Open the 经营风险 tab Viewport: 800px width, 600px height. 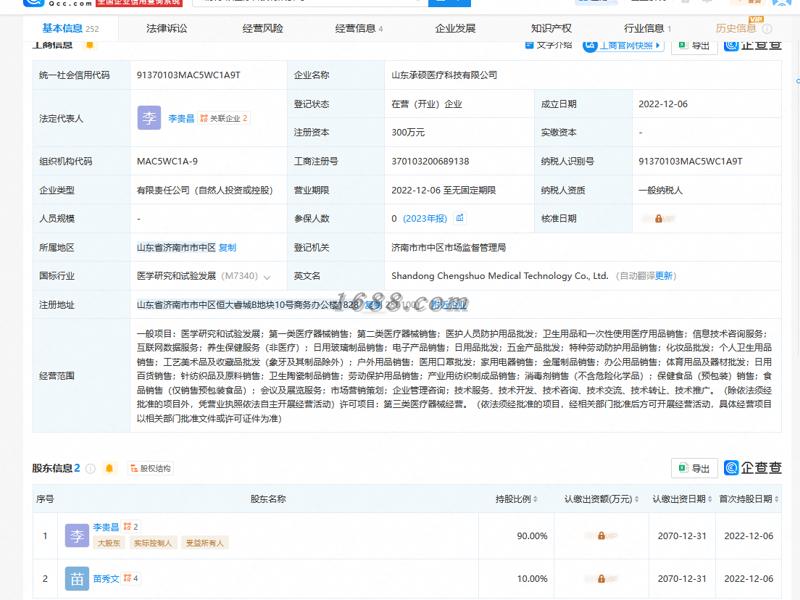(x=263, y=29)
